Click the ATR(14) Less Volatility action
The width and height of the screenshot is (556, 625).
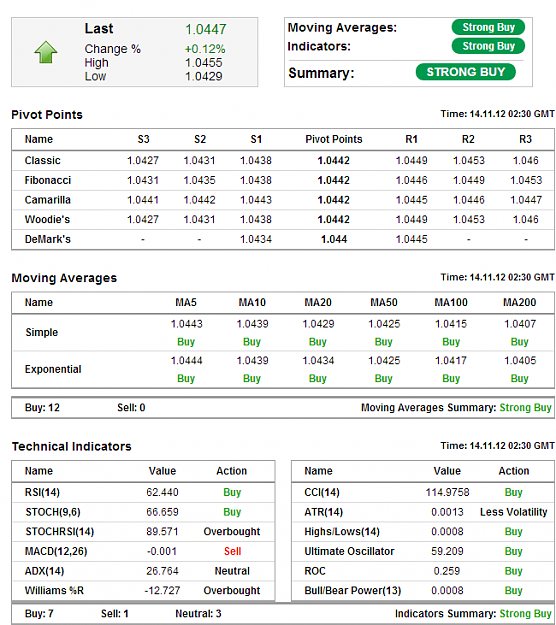point(513,512)
